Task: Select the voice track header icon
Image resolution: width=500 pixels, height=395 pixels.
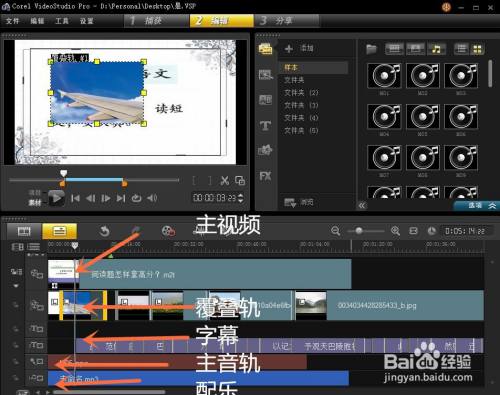Action: coord(37,361)
